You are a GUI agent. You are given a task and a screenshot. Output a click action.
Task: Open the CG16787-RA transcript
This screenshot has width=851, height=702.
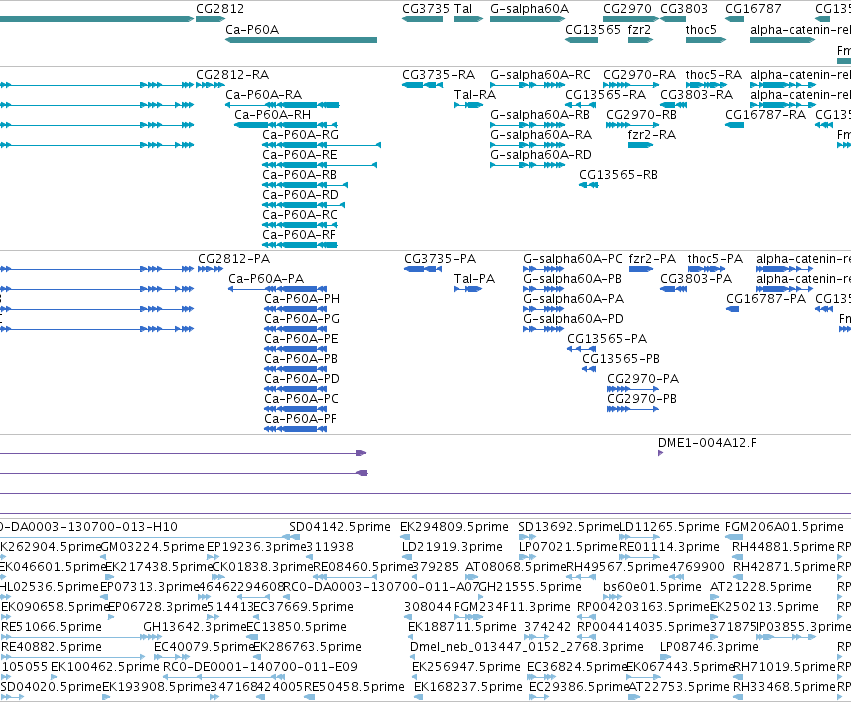point(734,125)
